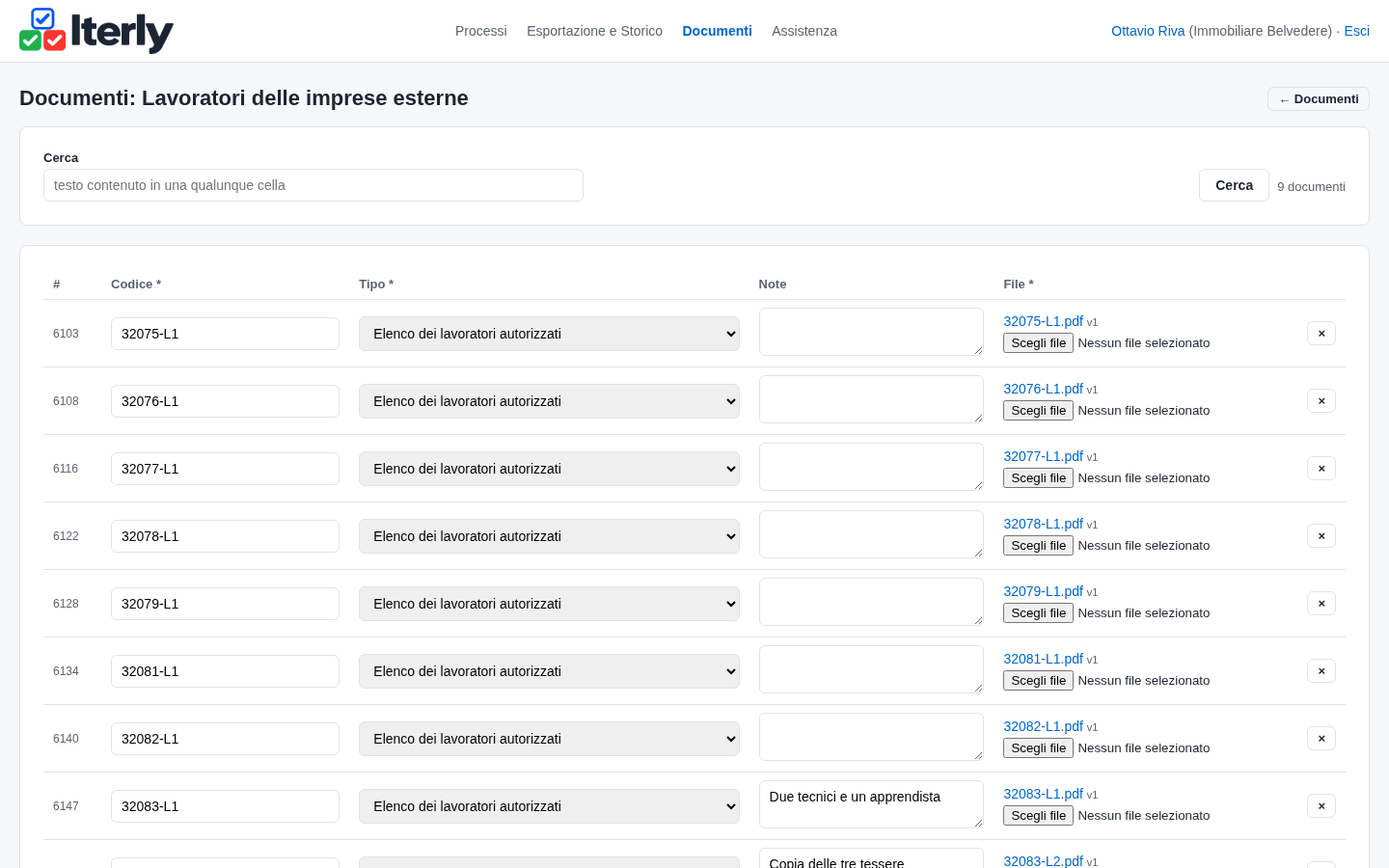Download 32078-L1.pdf file
The width and height of the screenshot is (1389, 868).
[1043, 524]
